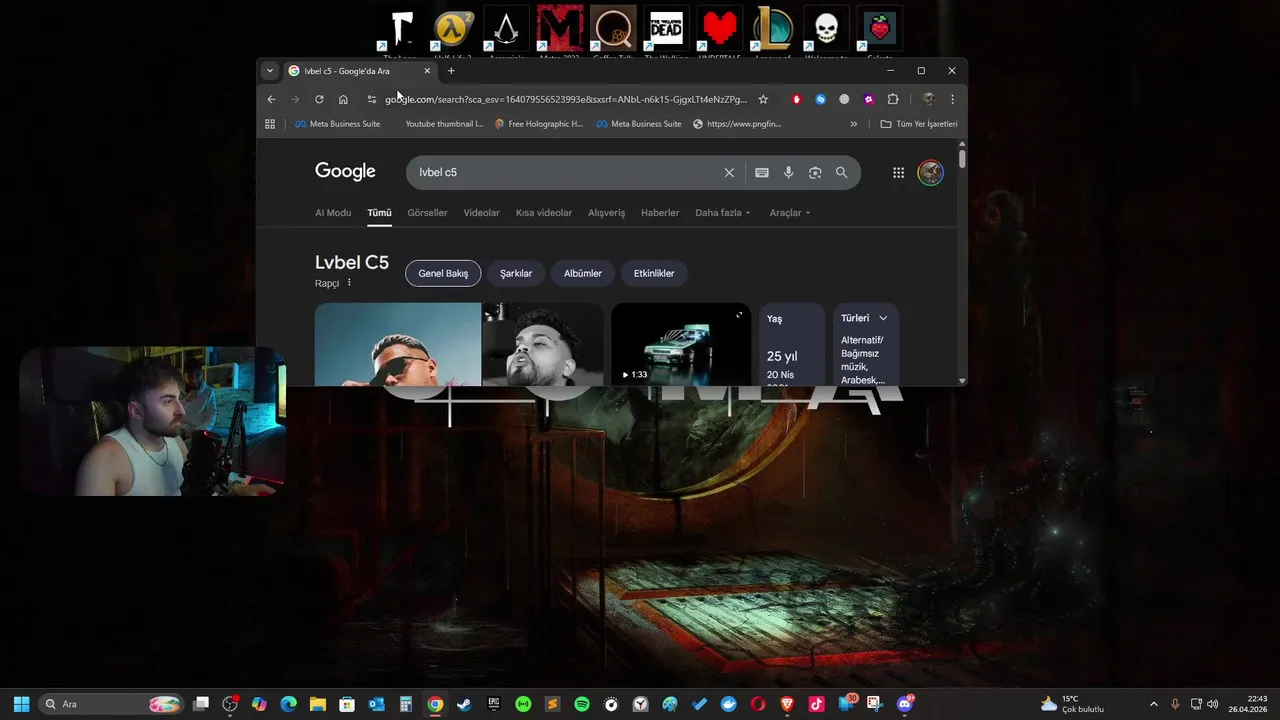Image resolution: width=1280 pixels, height=720 pixels.
Task: Select the Genel Bakış chip
Action: [443, 273]
